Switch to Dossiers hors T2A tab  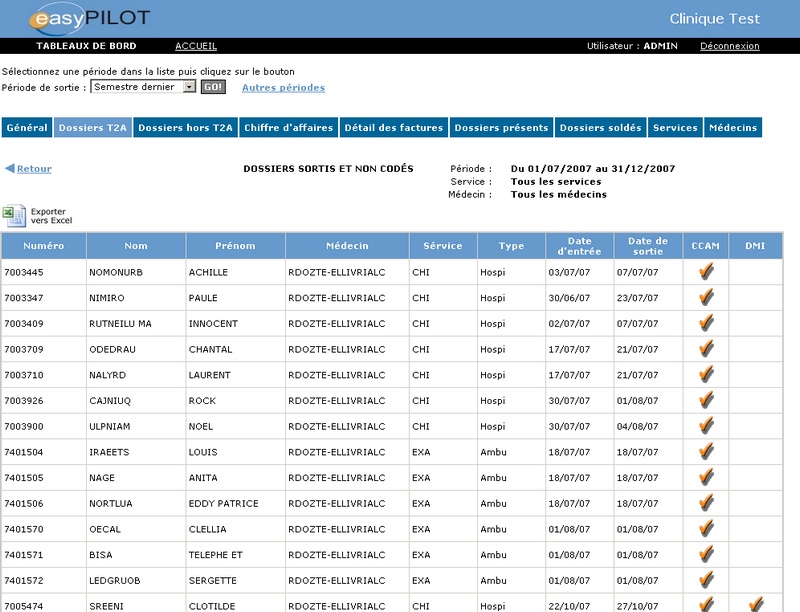tap(185, 128)
